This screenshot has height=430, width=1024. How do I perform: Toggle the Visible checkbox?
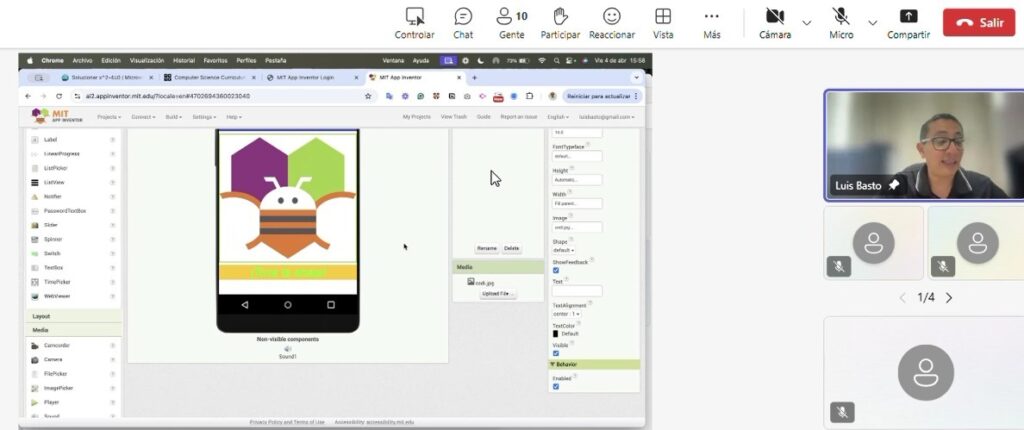point(556,353)
